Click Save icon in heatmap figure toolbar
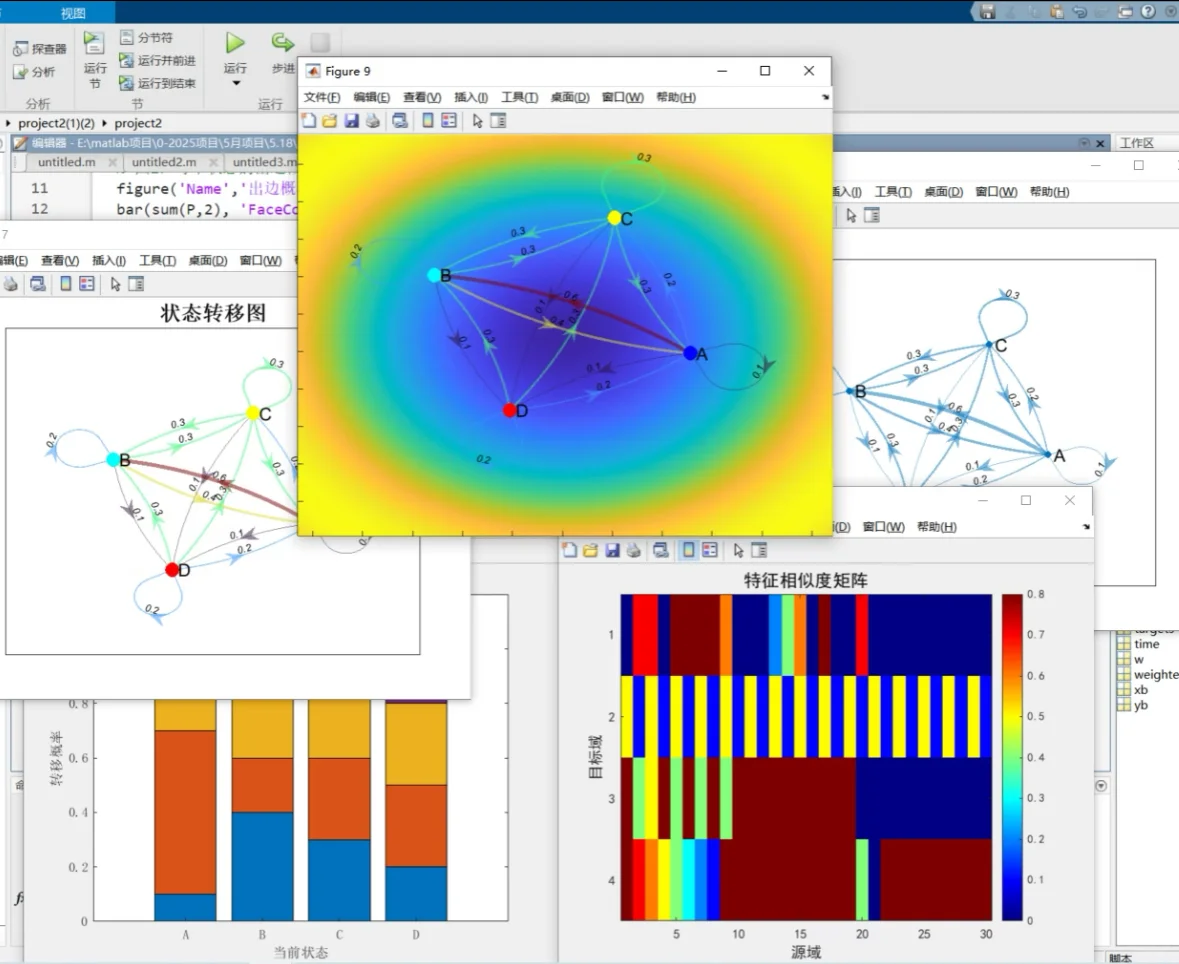This screenshot has height=964, width=1179. [613, 550]
